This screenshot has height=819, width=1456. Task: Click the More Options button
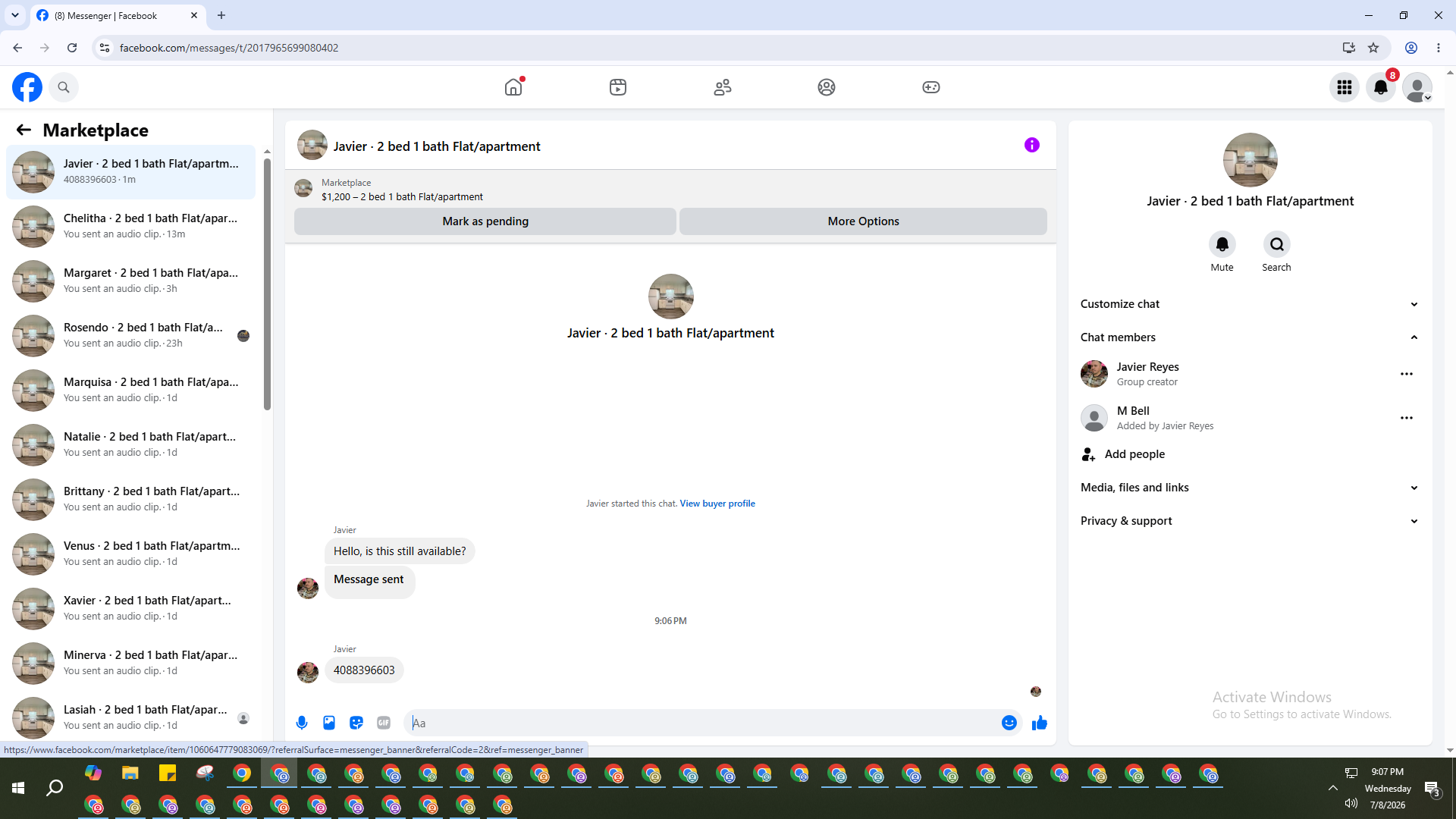point(863,221)
